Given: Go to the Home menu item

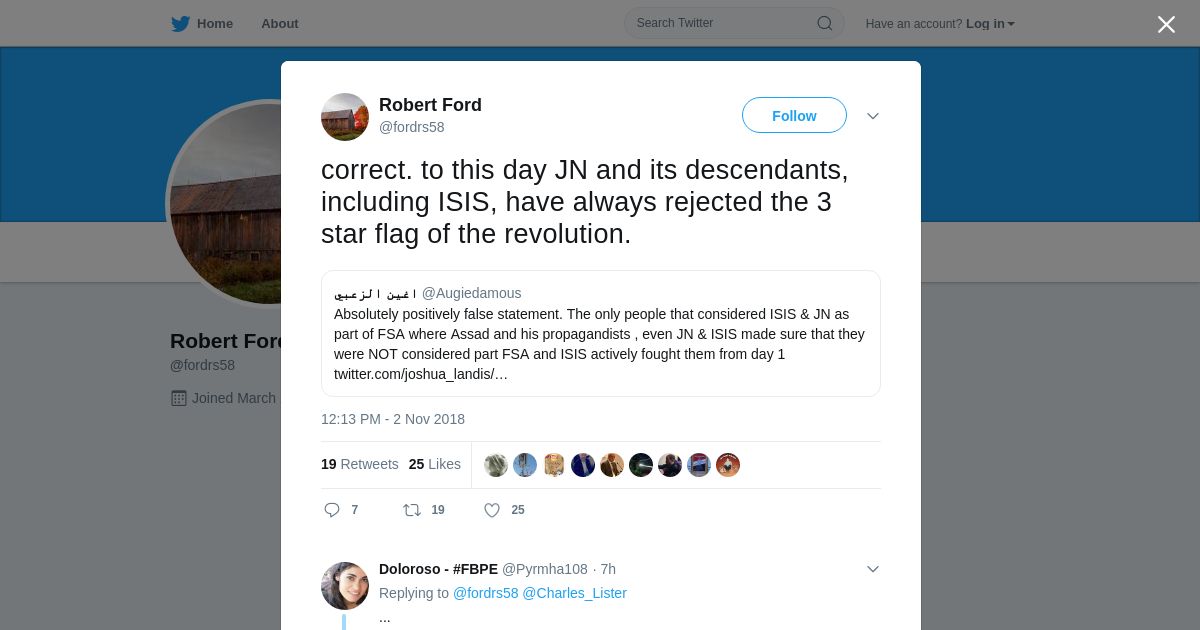Looking at the screenshot, I should pos(215,24).
